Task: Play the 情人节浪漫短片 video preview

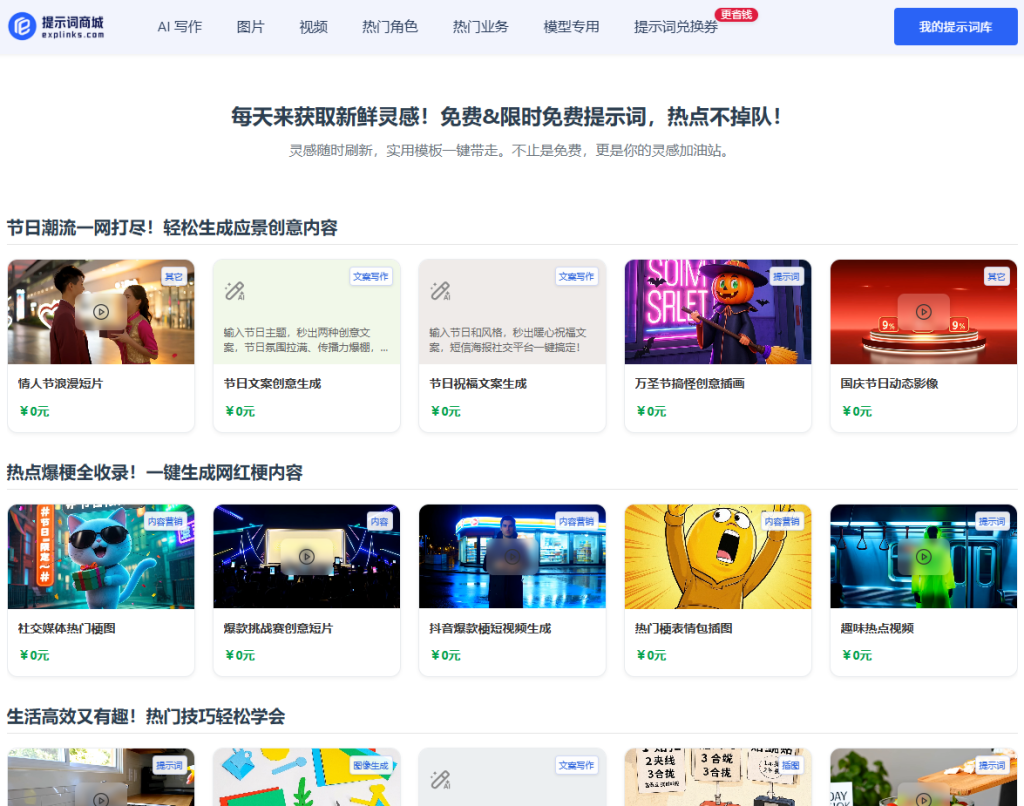Action: click(x=101, y=311)
